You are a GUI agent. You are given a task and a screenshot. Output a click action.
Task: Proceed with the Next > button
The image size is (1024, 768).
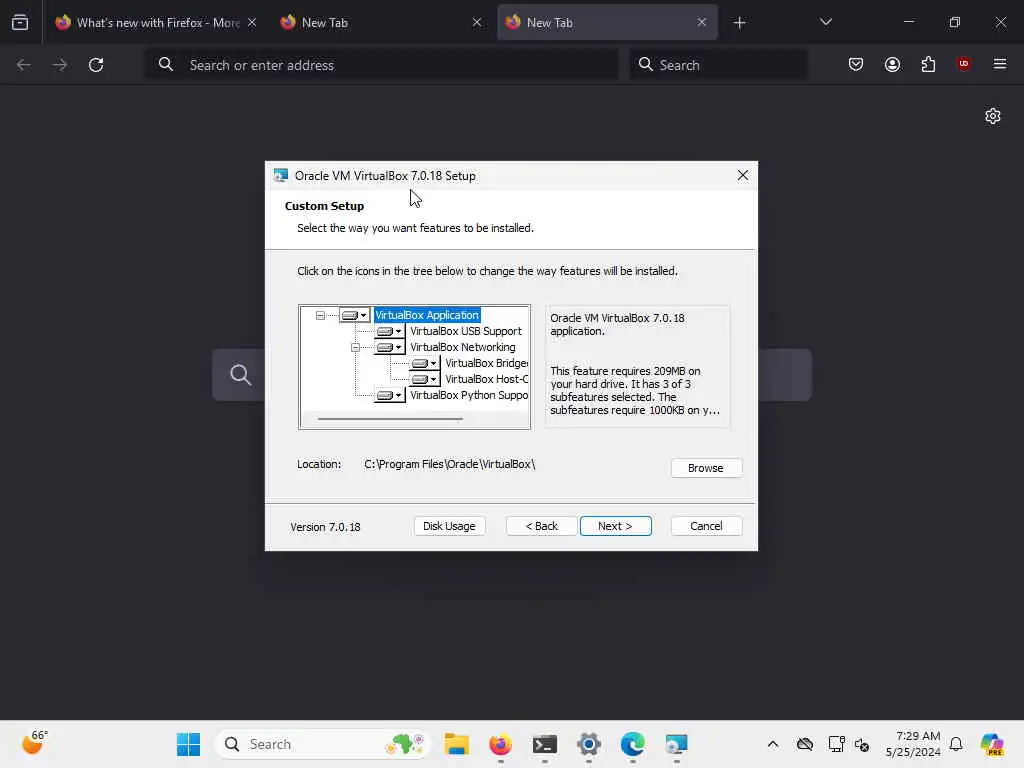pyautogui.click(x=615, y=526)
